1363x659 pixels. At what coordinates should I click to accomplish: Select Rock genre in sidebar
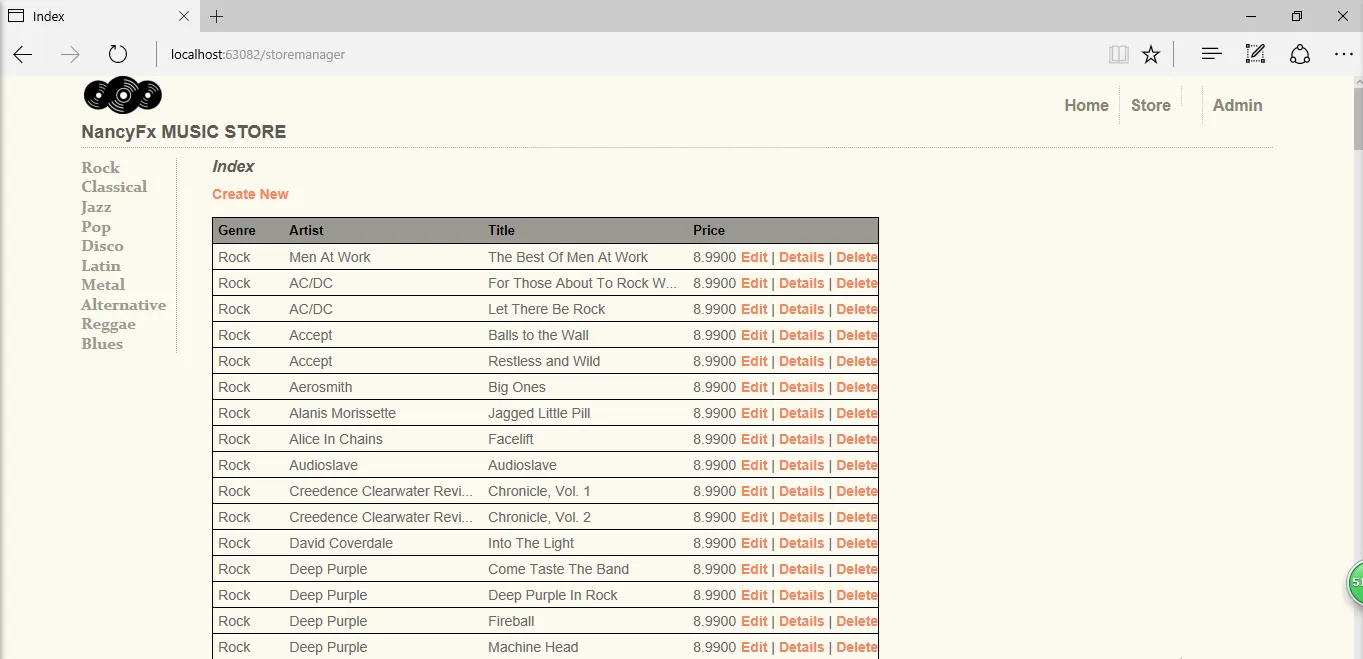tap(100, 167)
